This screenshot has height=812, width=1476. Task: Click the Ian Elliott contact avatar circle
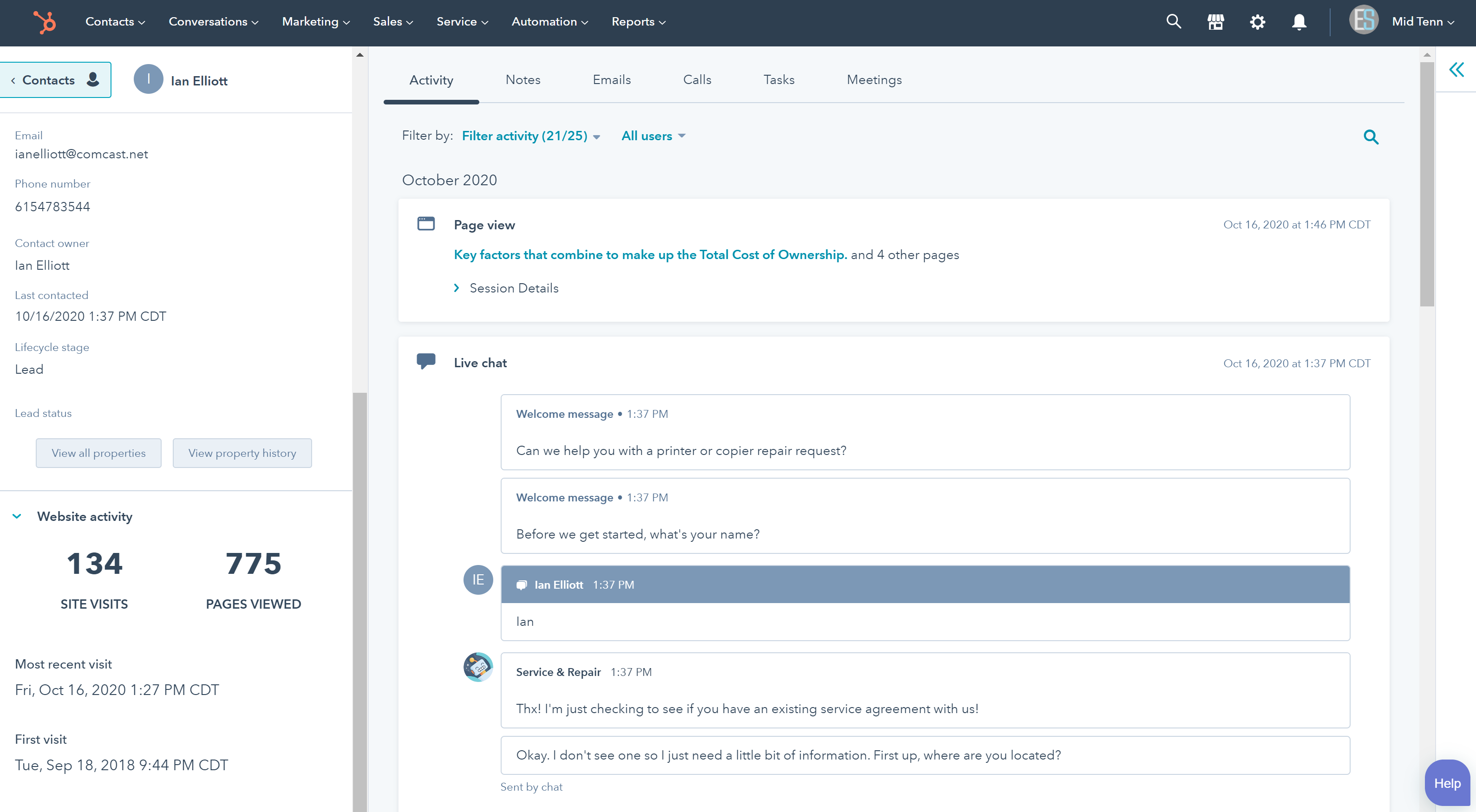[x=149, y=79]
